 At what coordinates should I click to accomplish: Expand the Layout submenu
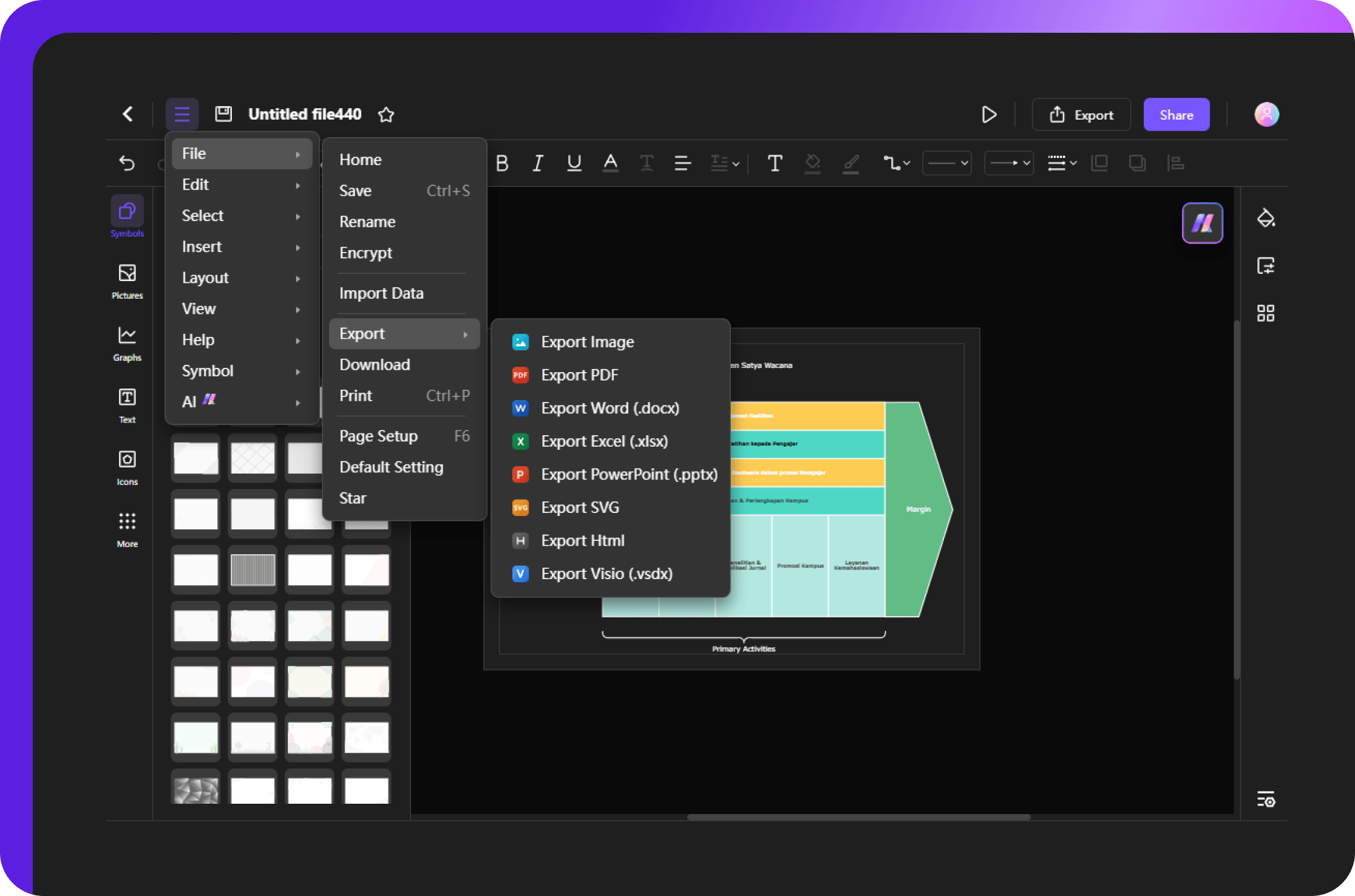coord(242,277)
